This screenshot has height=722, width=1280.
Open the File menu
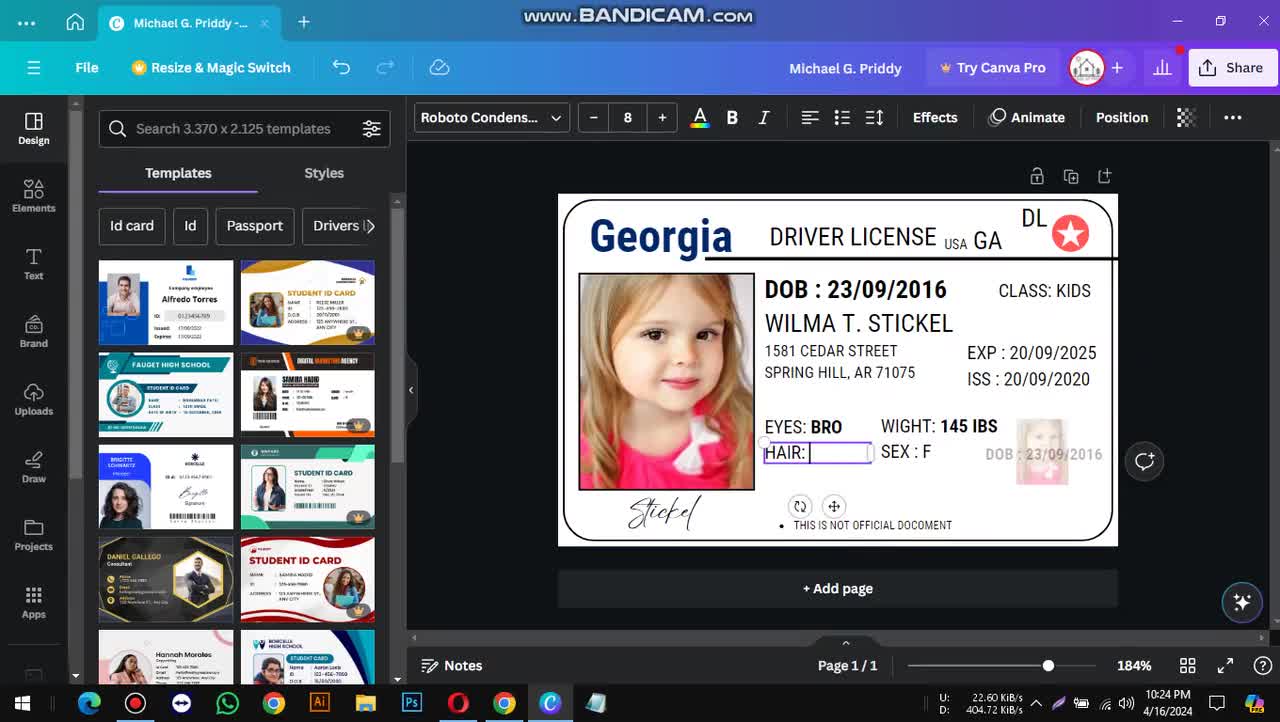[86, 67]
